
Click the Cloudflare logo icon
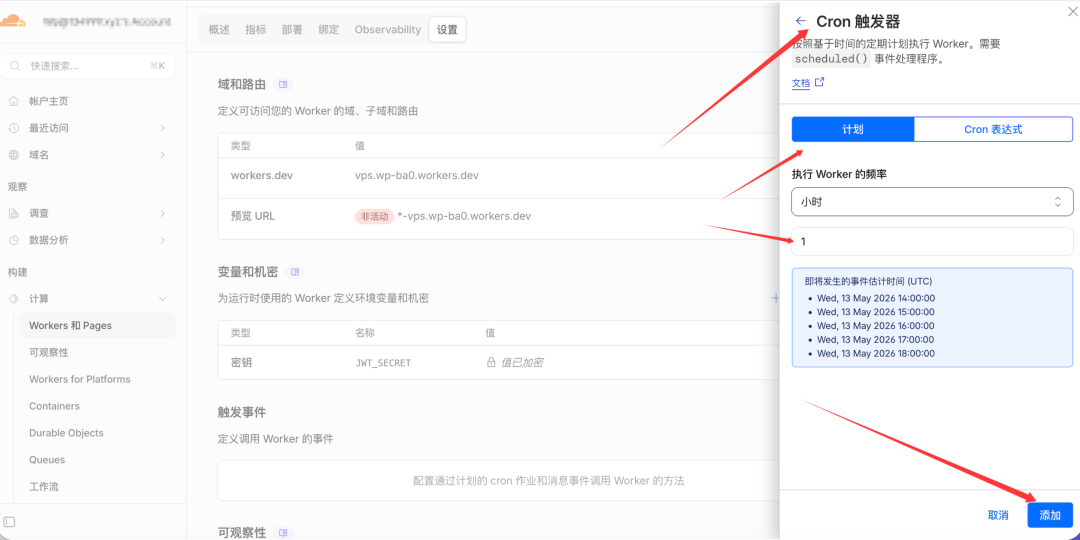[x=13, y=21]
